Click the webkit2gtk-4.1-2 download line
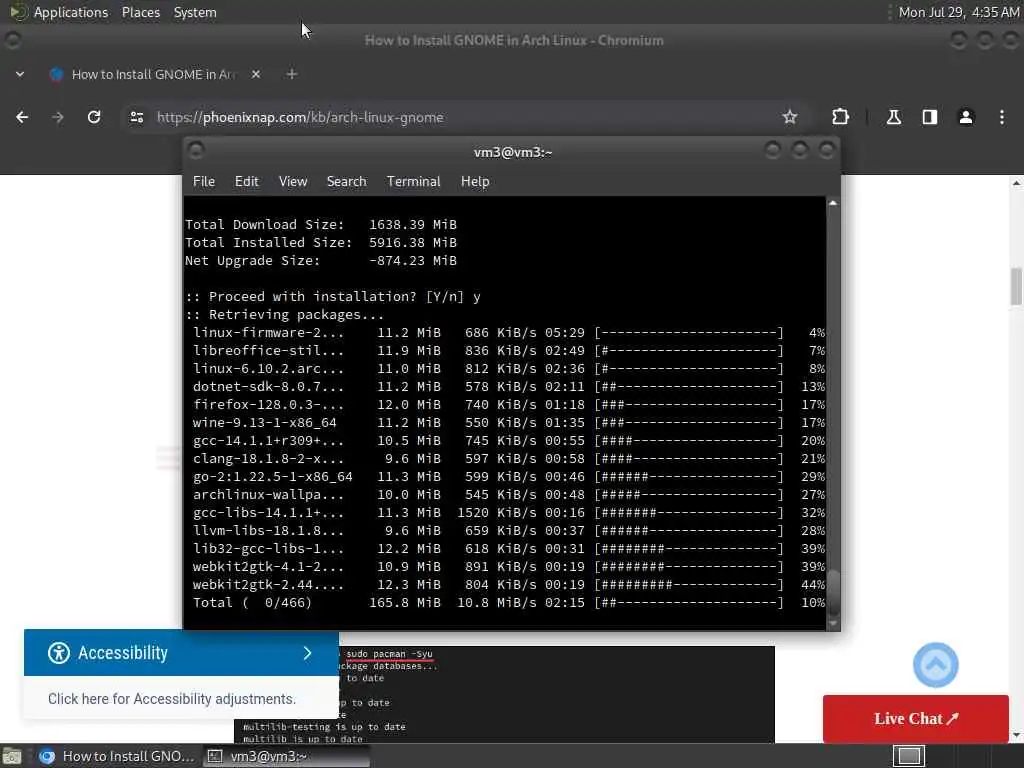This screenshot has width=1024, height=768. click(x=509, y=566)
